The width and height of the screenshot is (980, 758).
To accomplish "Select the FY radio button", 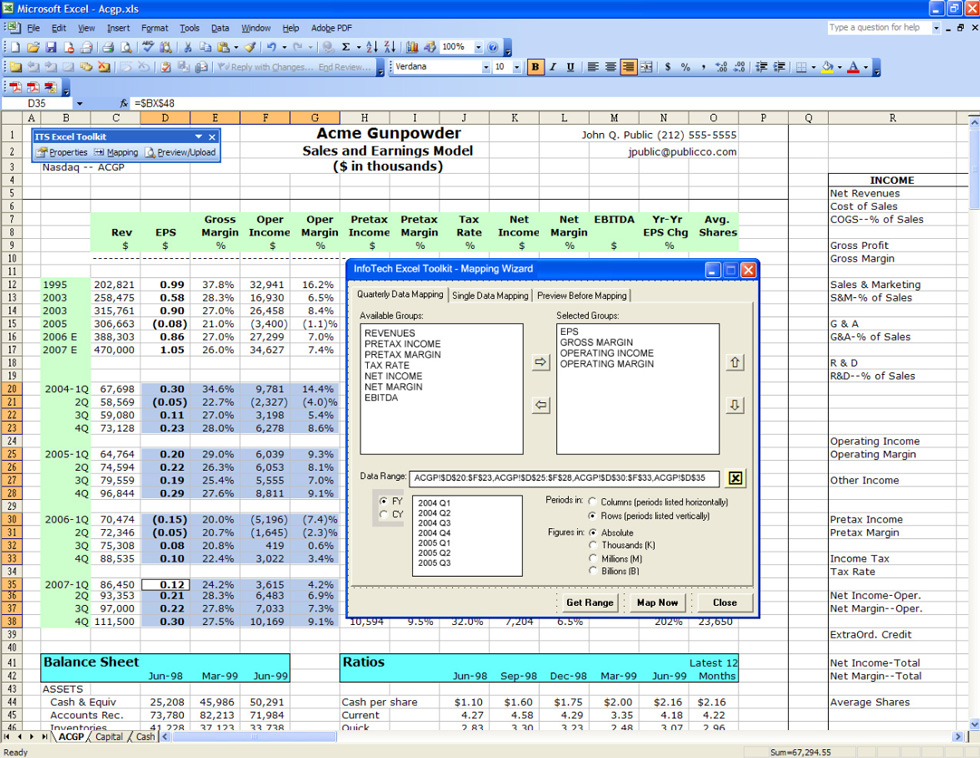I will 383,501.
